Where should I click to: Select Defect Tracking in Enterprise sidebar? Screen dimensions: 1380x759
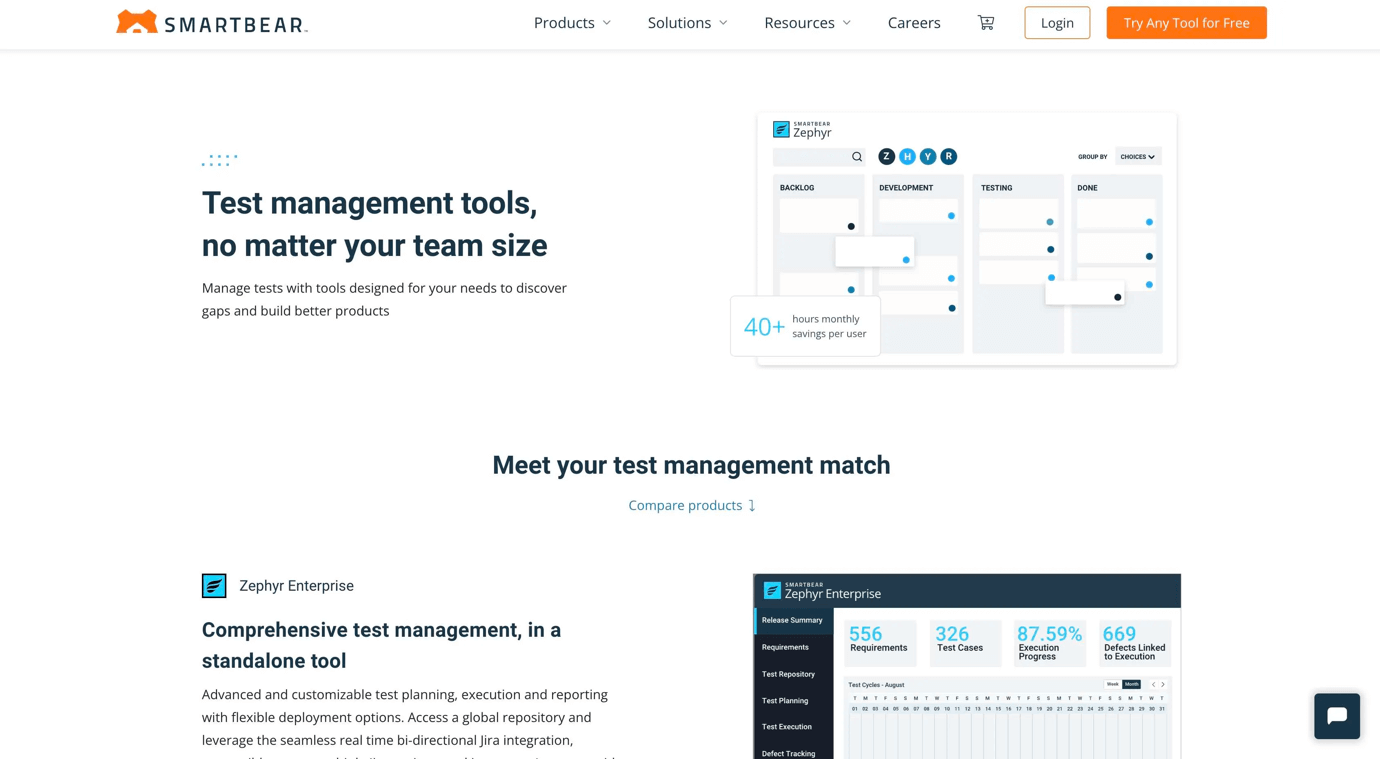pyautogui.click(x=789, y=753)
